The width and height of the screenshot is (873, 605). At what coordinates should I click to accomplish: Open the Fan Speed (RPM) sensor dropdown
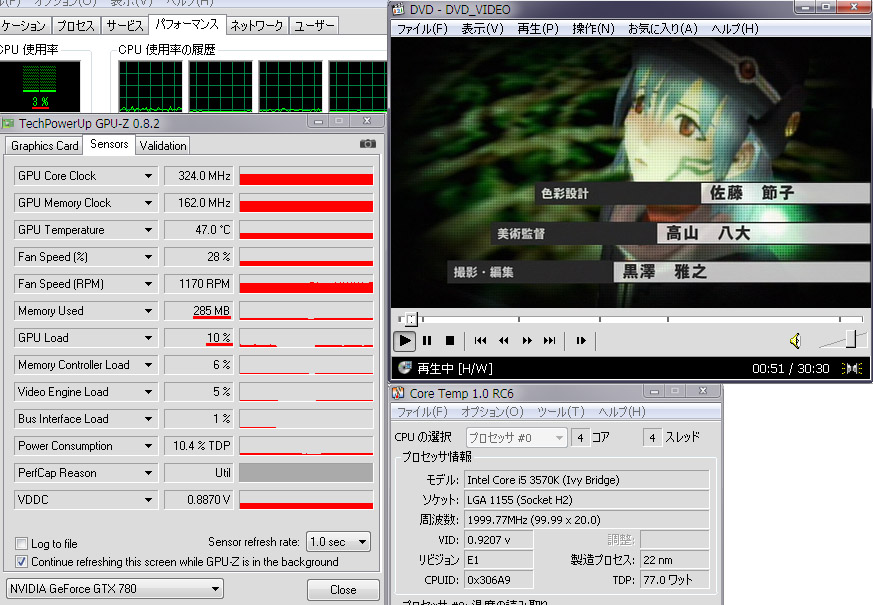[x=148, y=284]
